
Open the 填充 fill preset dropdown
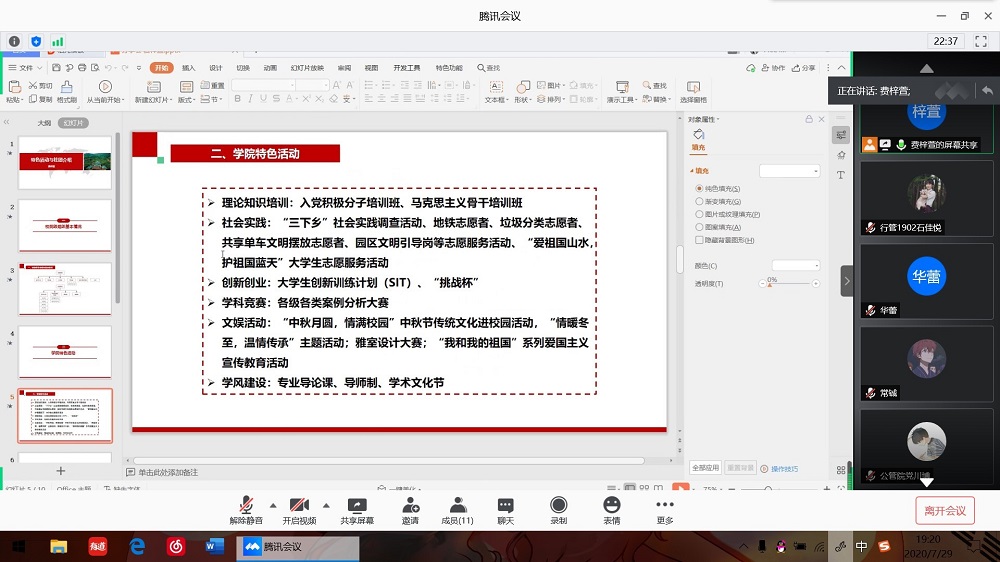[789, 171]
